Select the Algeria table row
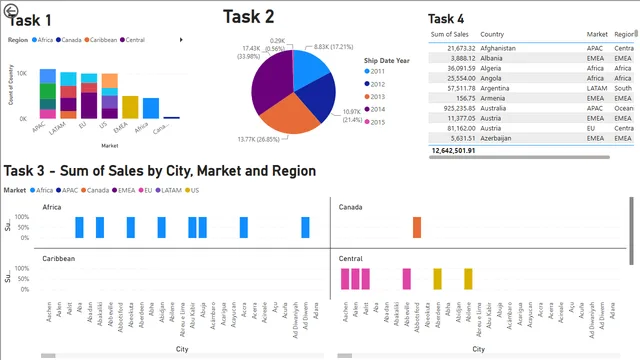 [x=531, y=68]
